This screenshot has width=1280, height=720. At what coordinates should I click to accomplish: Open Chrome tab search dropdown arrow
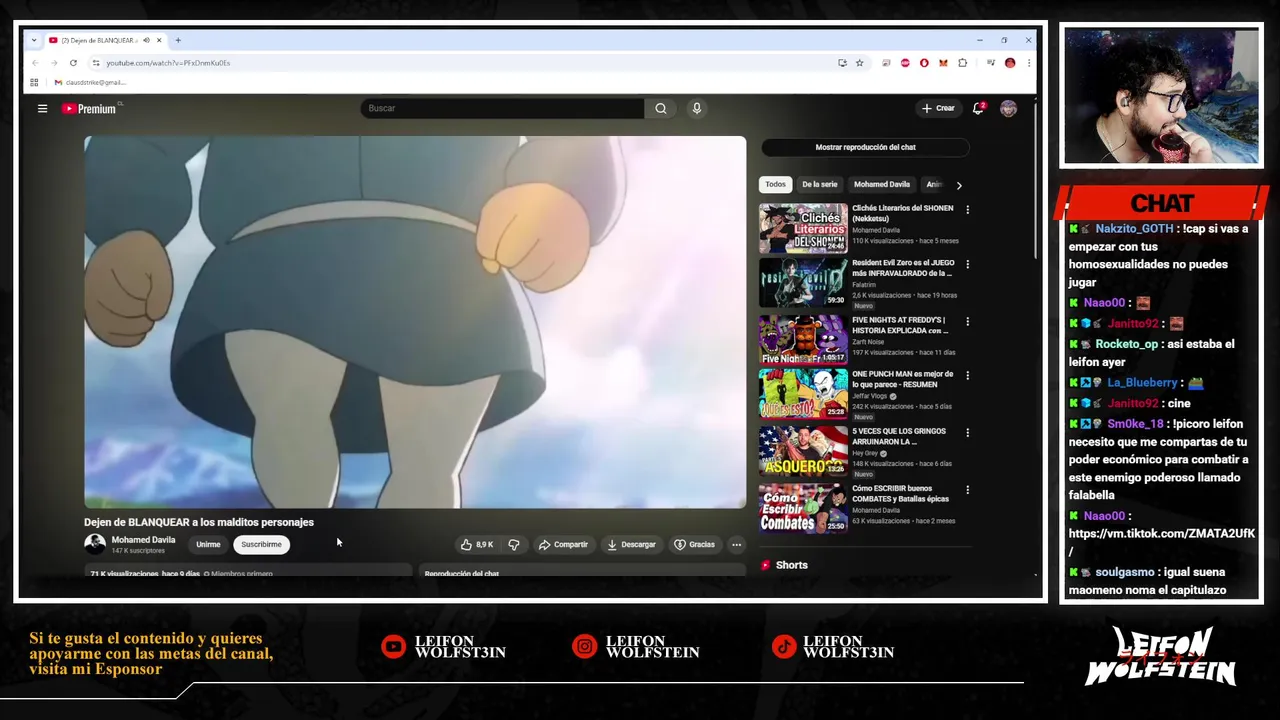pos(34,40)
